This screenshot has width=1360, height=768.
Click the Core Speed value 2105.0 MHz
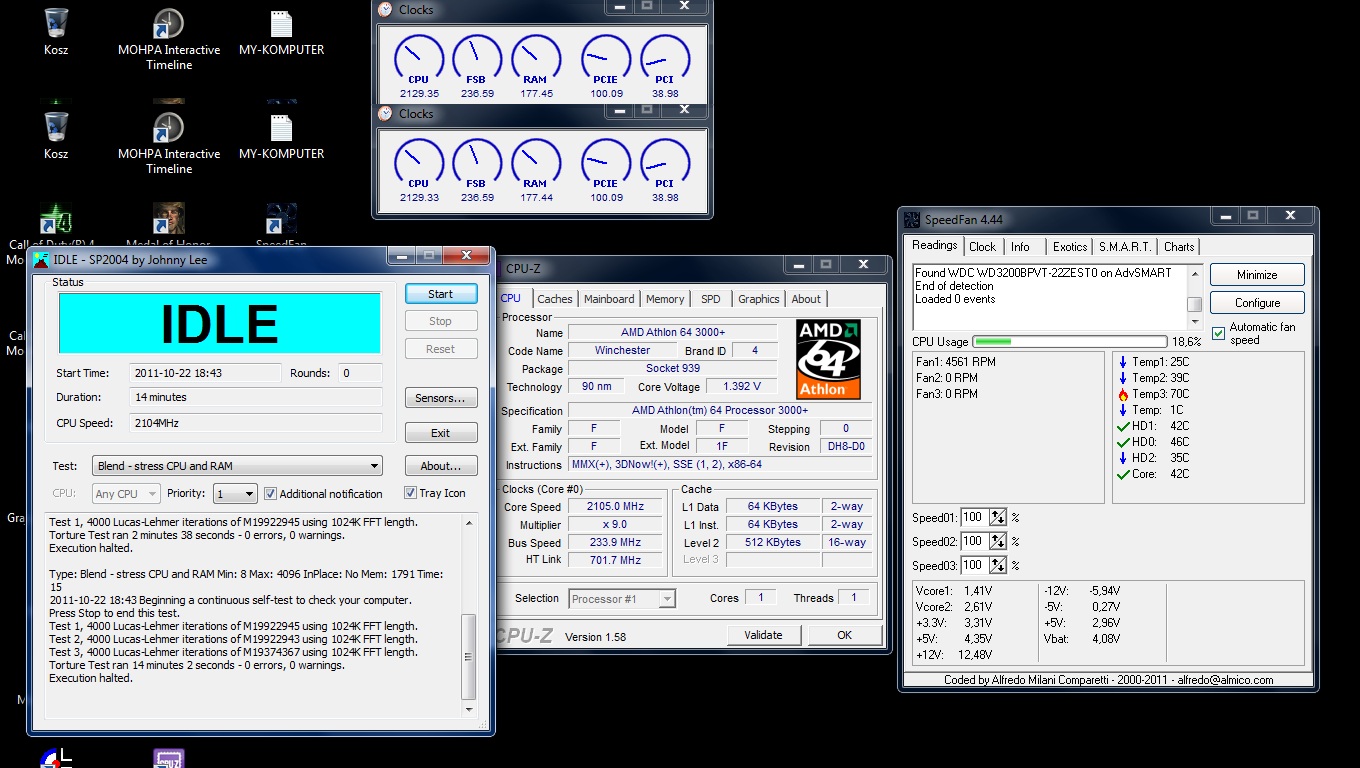click(616, 507)
